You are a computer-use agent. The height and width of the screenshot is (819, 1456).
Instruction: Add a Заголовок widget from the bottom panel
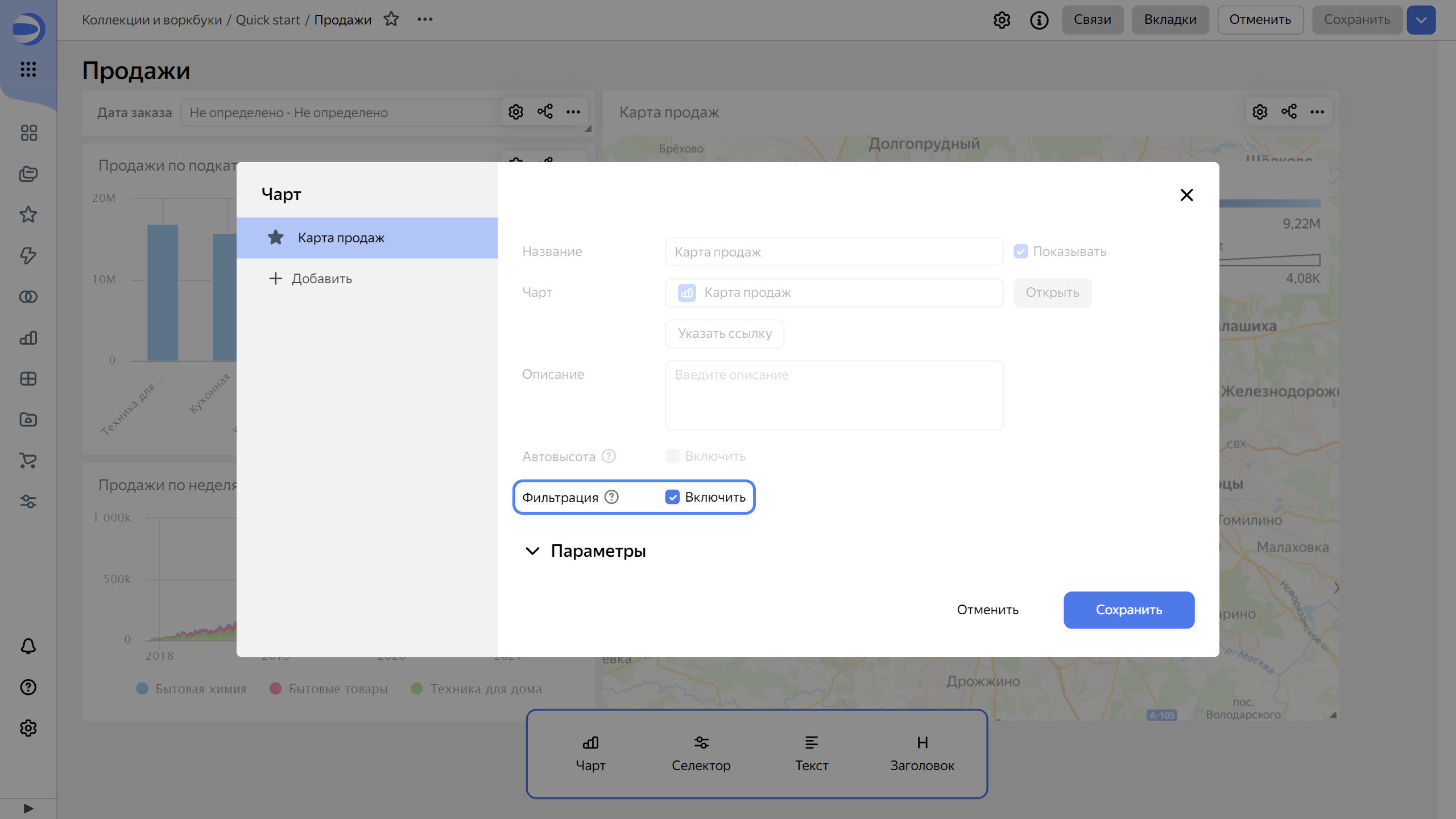(922, 753)
